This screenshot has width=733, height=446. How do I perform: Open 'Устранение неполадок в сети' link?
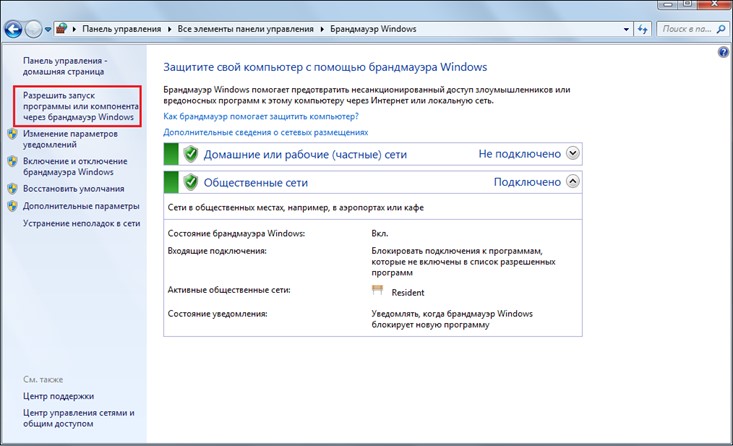[x=81, y=223]
